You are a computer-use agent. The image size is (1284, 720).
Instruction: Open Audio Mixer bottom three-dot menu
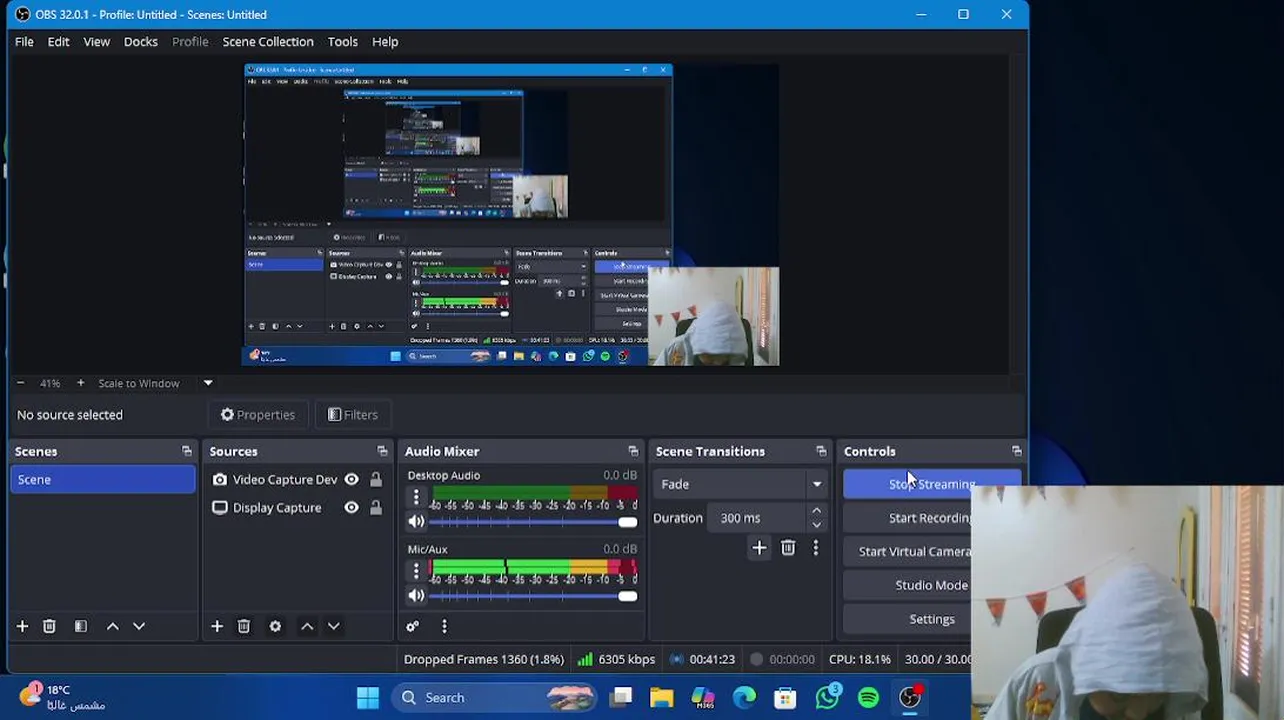coord(444,626)
